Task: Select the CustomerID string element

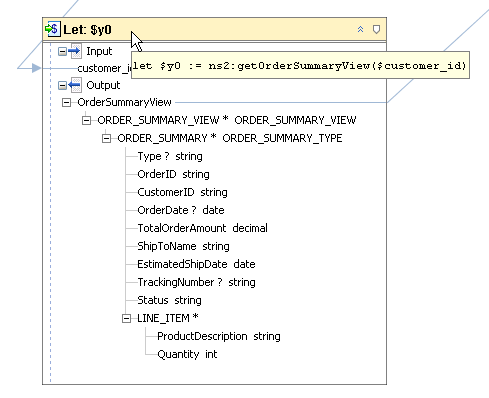Action: point(182,192)
